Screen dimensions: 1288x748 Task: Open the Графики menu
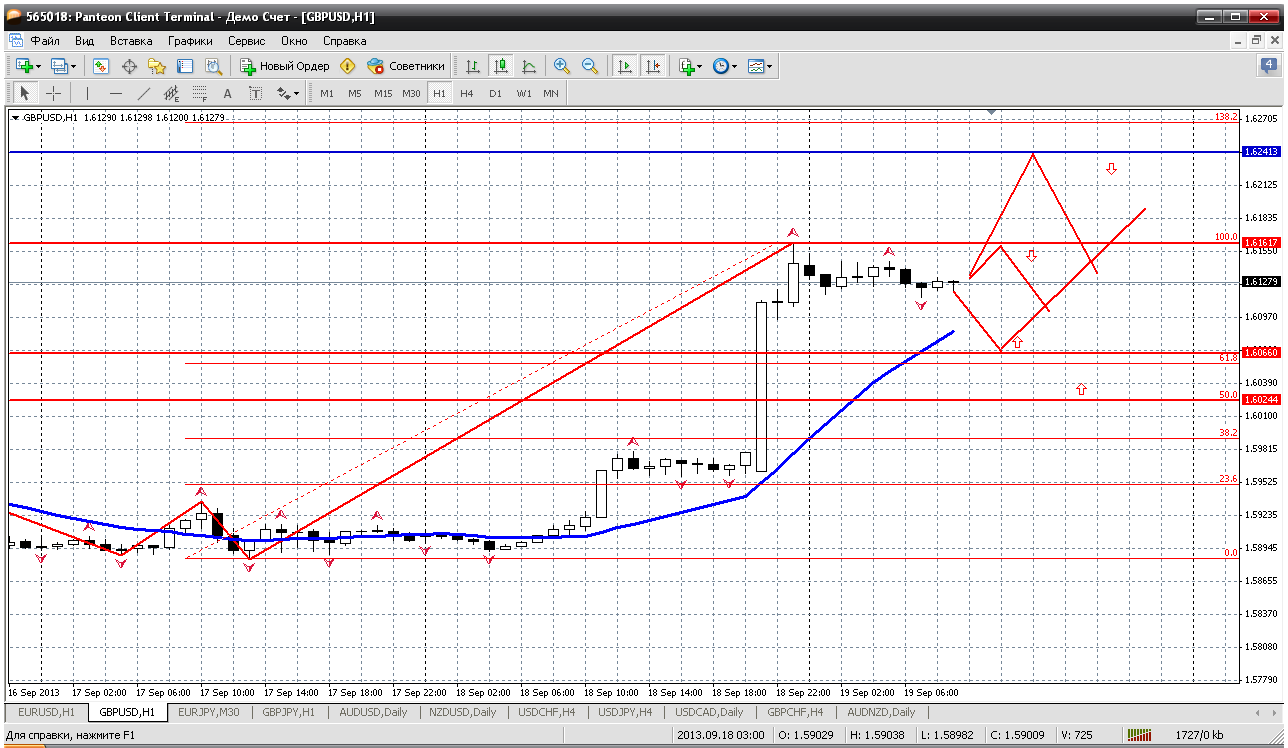pyautogui.click(x=190, y=41)
